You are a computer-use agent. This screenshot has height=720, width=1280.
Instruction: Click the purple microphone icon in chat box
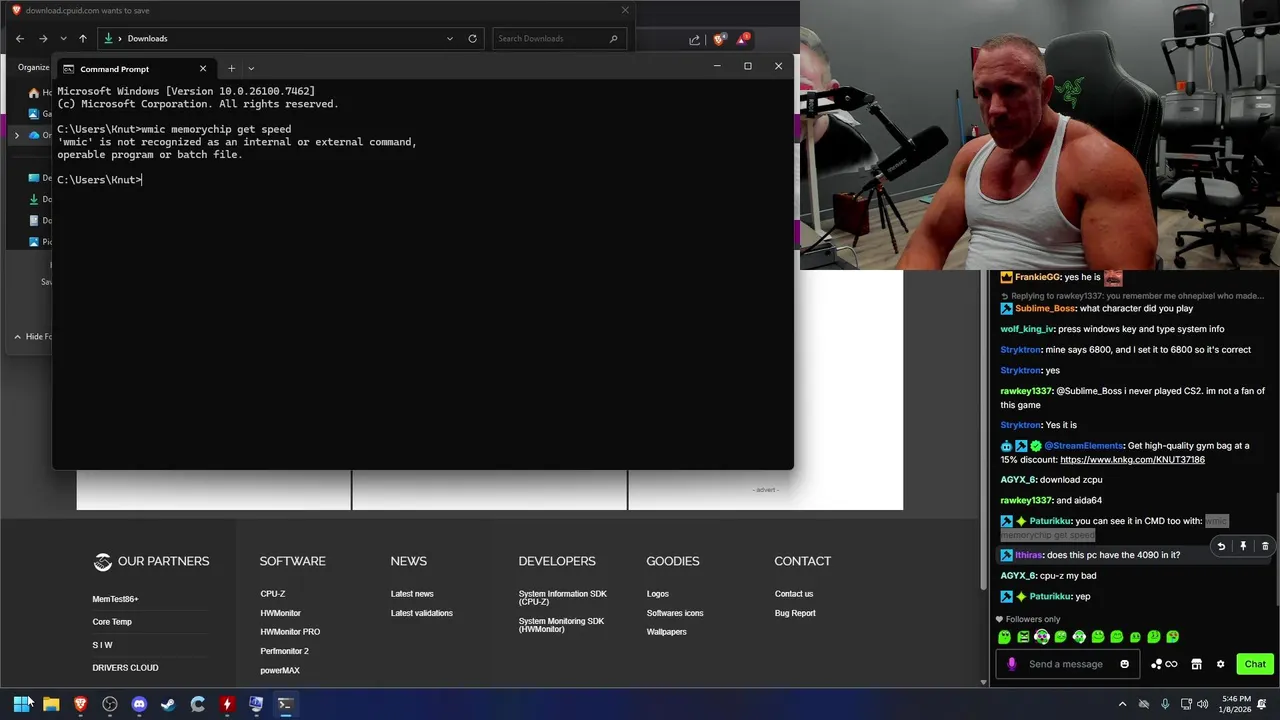tap(1011, 664)
